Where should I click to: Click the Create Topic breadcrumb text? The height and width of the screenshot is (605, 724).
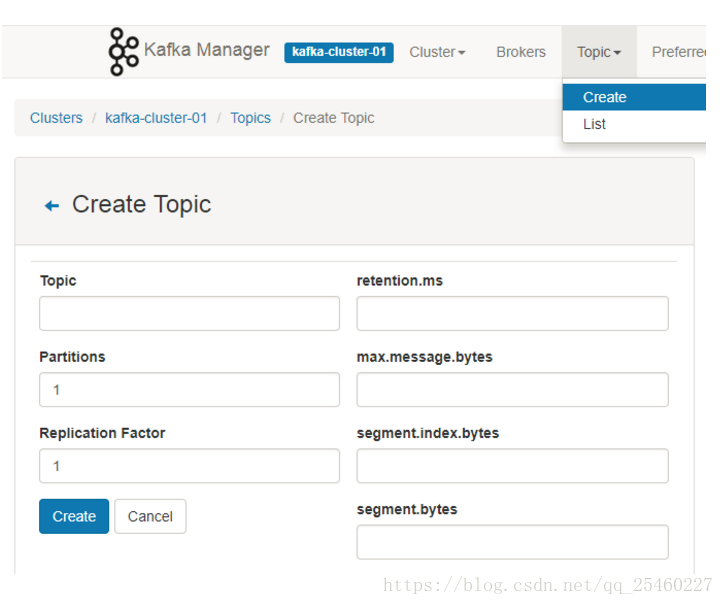coord(334,118)
